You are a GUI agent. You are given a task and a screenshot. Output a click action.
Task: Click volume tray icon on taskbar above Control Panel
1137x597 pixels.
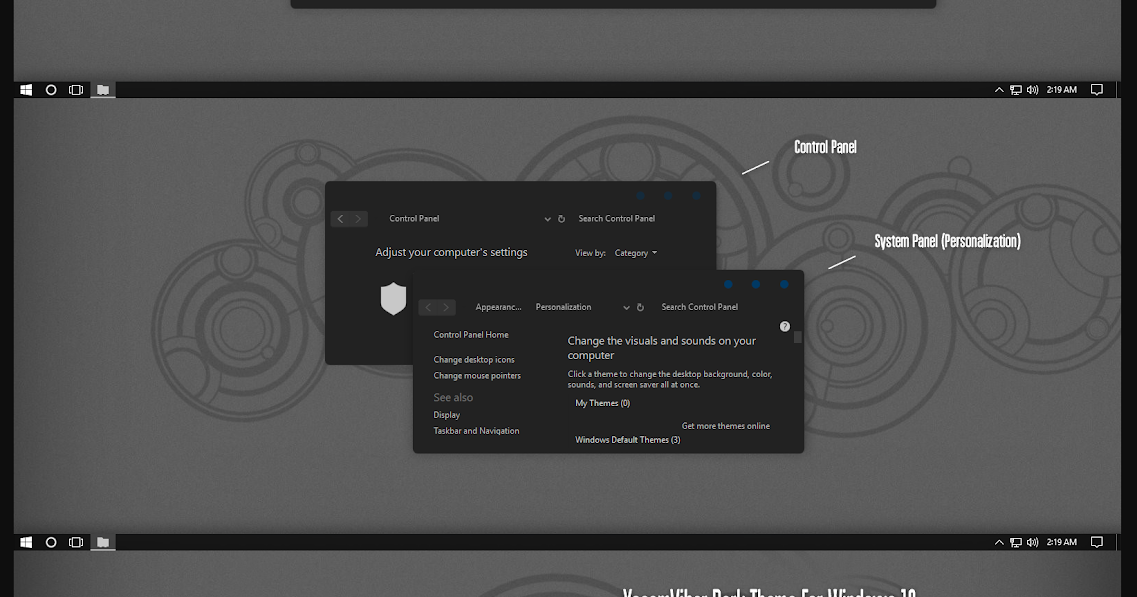[x=1033, y=90]
